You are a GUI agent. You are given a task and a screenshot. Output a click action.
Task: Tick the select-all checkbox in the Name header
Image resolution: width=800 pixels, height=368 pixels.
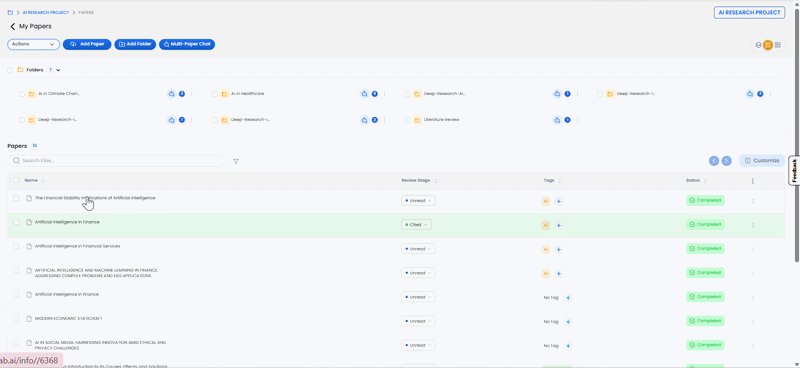(x=16, y=180)
